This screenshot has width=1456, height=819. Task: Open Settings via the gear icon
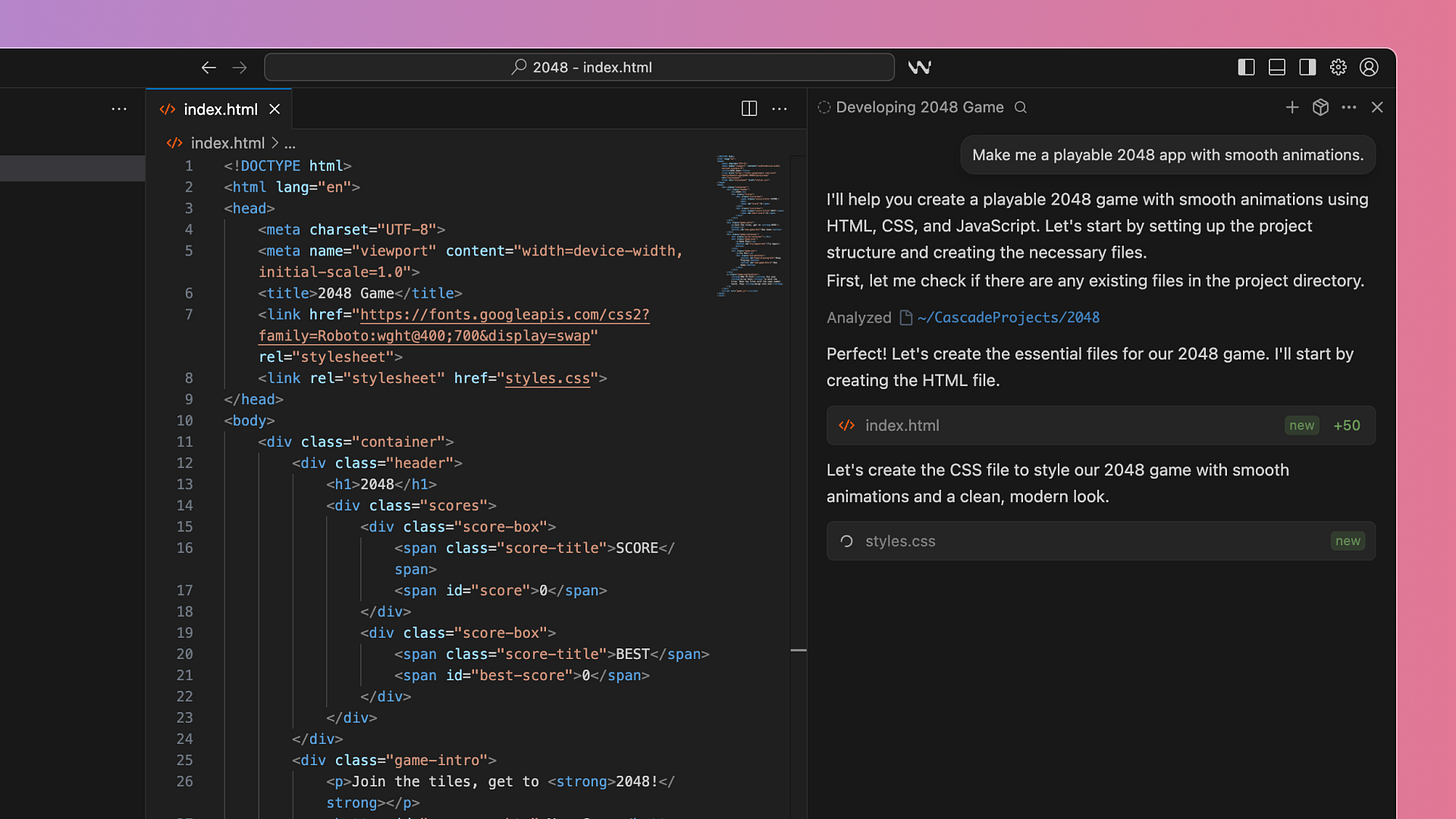[1338, 67]
